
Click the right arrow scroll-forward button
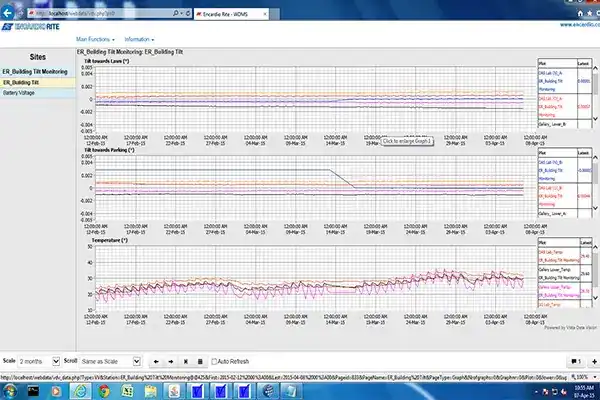click(x=170, y=360)
